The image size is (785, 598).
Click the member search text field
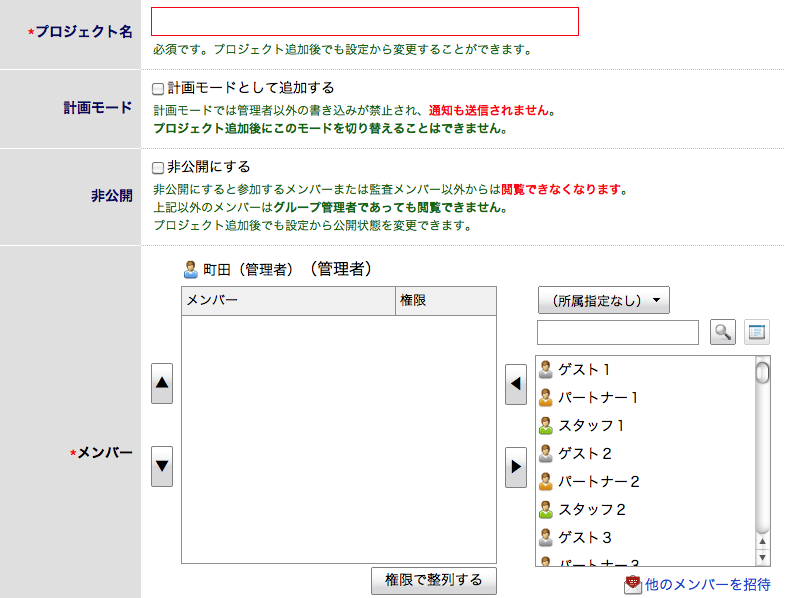point(618,333)
